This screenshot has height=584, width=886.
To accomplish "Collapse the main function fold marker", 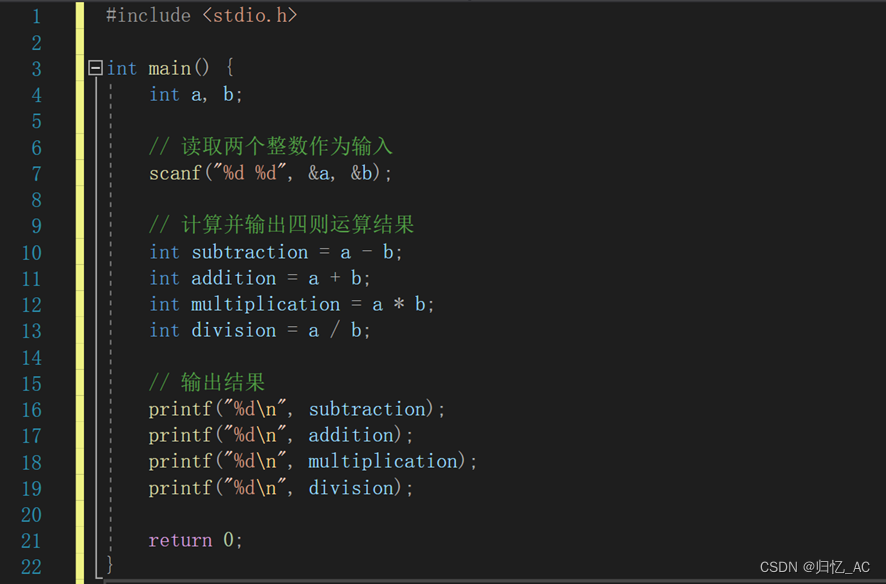I will 95,68.
